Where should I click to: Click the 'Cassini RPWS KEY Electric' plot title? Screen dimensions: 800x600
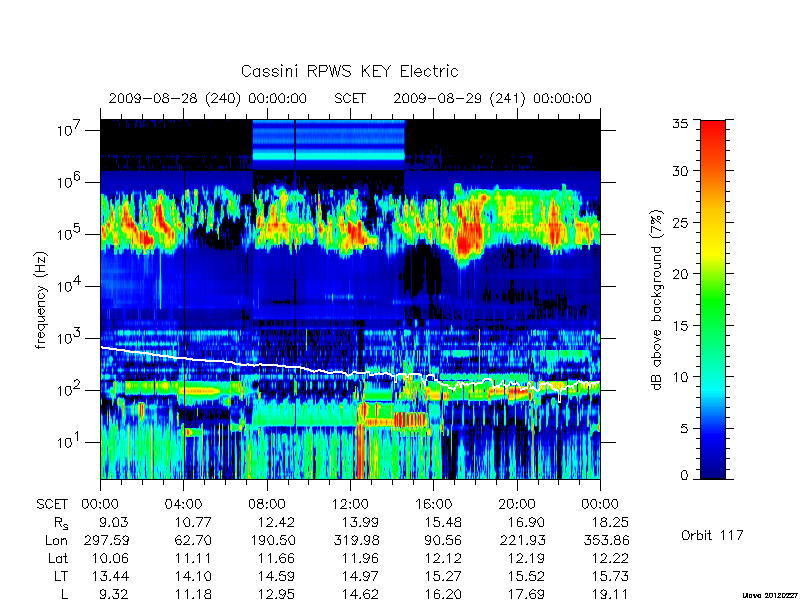(x=349, y=71)
